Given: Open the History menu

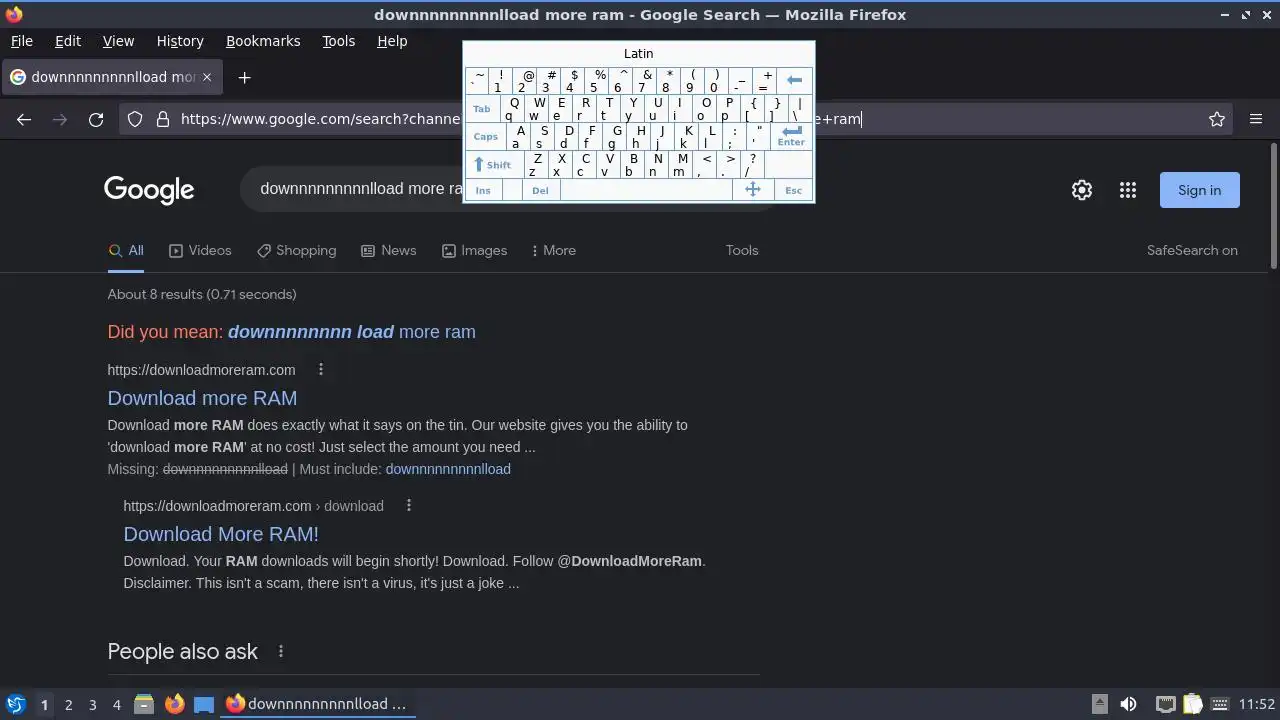Looking at the screenshot, I should click(180, 41).
